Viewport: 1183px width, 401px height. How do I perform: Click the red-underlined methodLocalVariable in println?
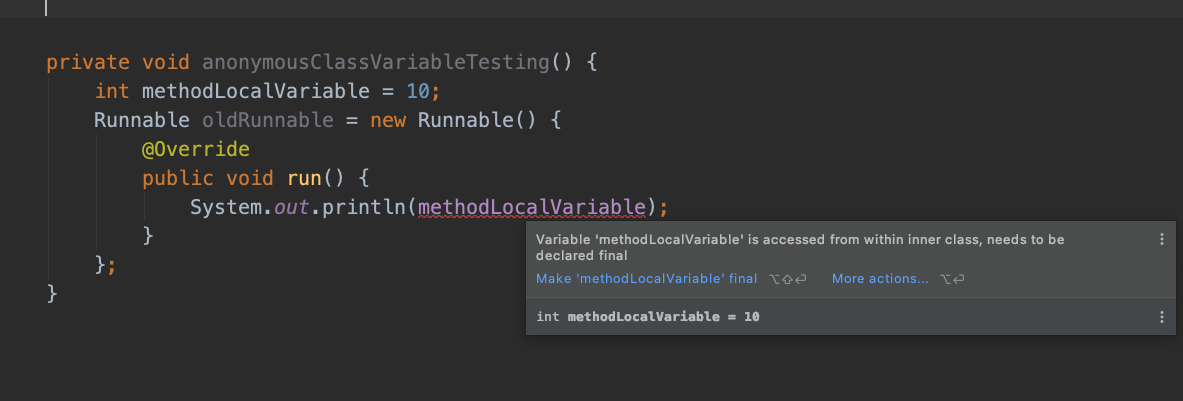coord(533,207)
